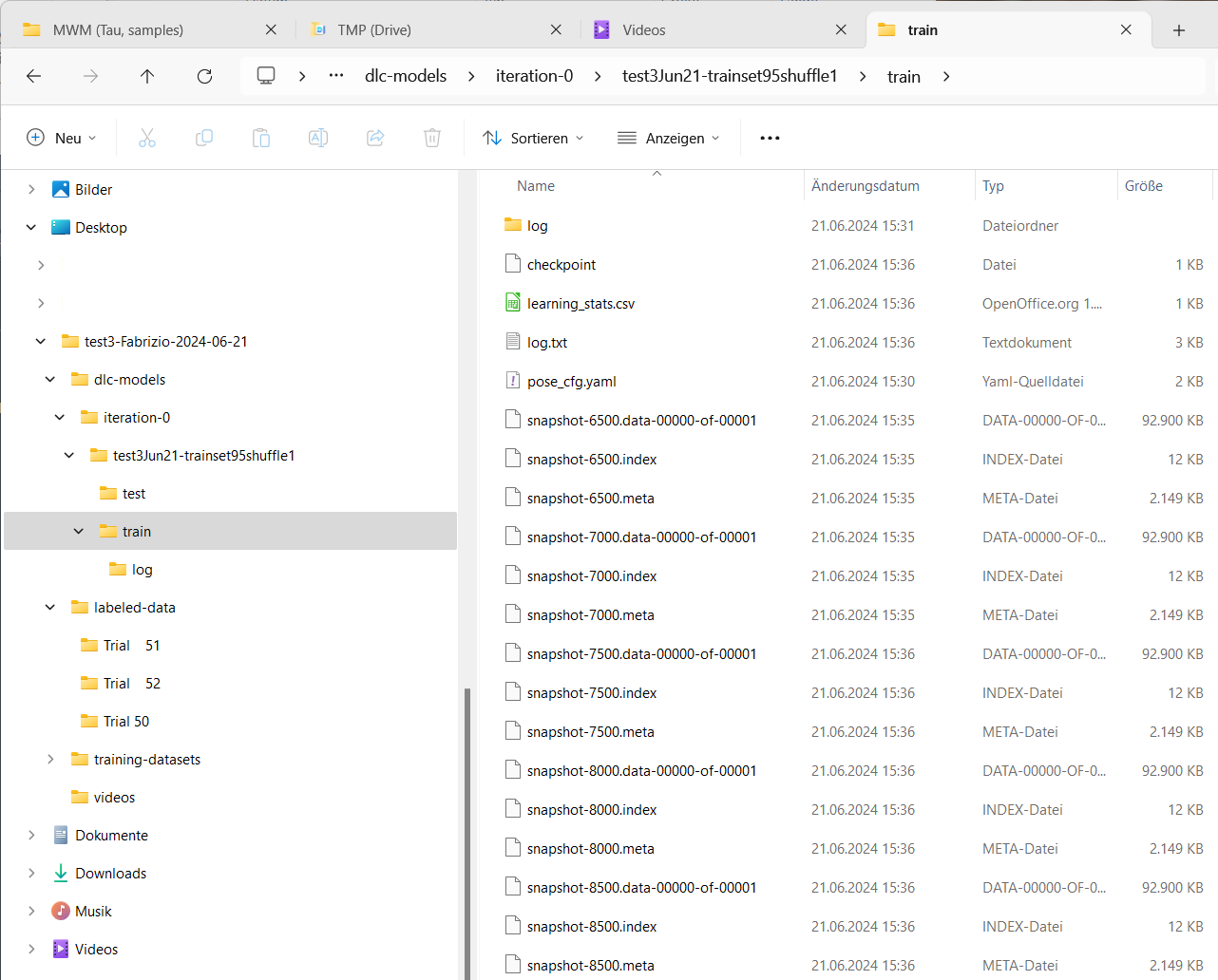Expand the Bilder tree node
Screen dimensions: 1218x980
(31, 189)
